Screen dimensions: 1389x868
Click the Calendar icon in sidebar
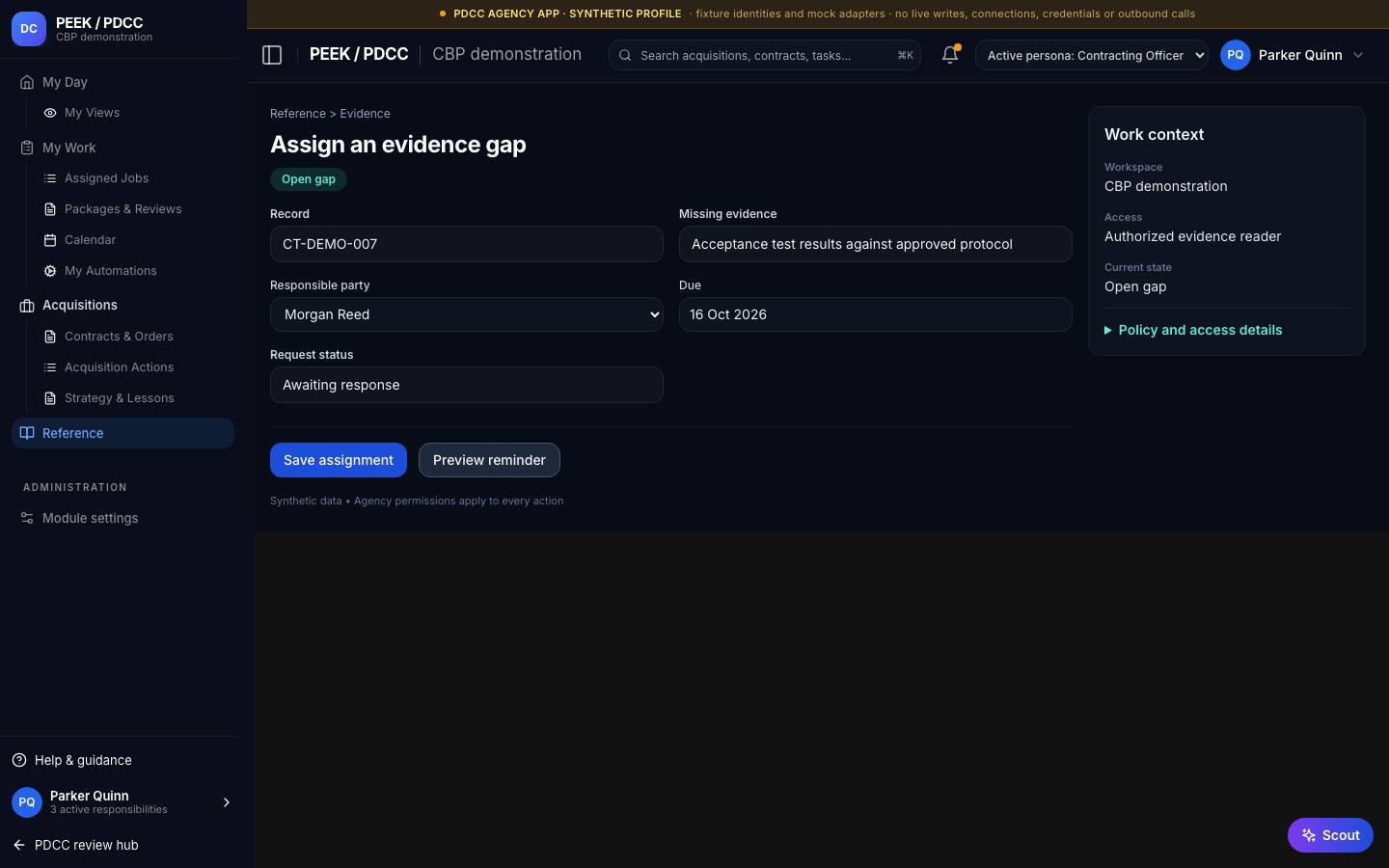coord(50,240)
